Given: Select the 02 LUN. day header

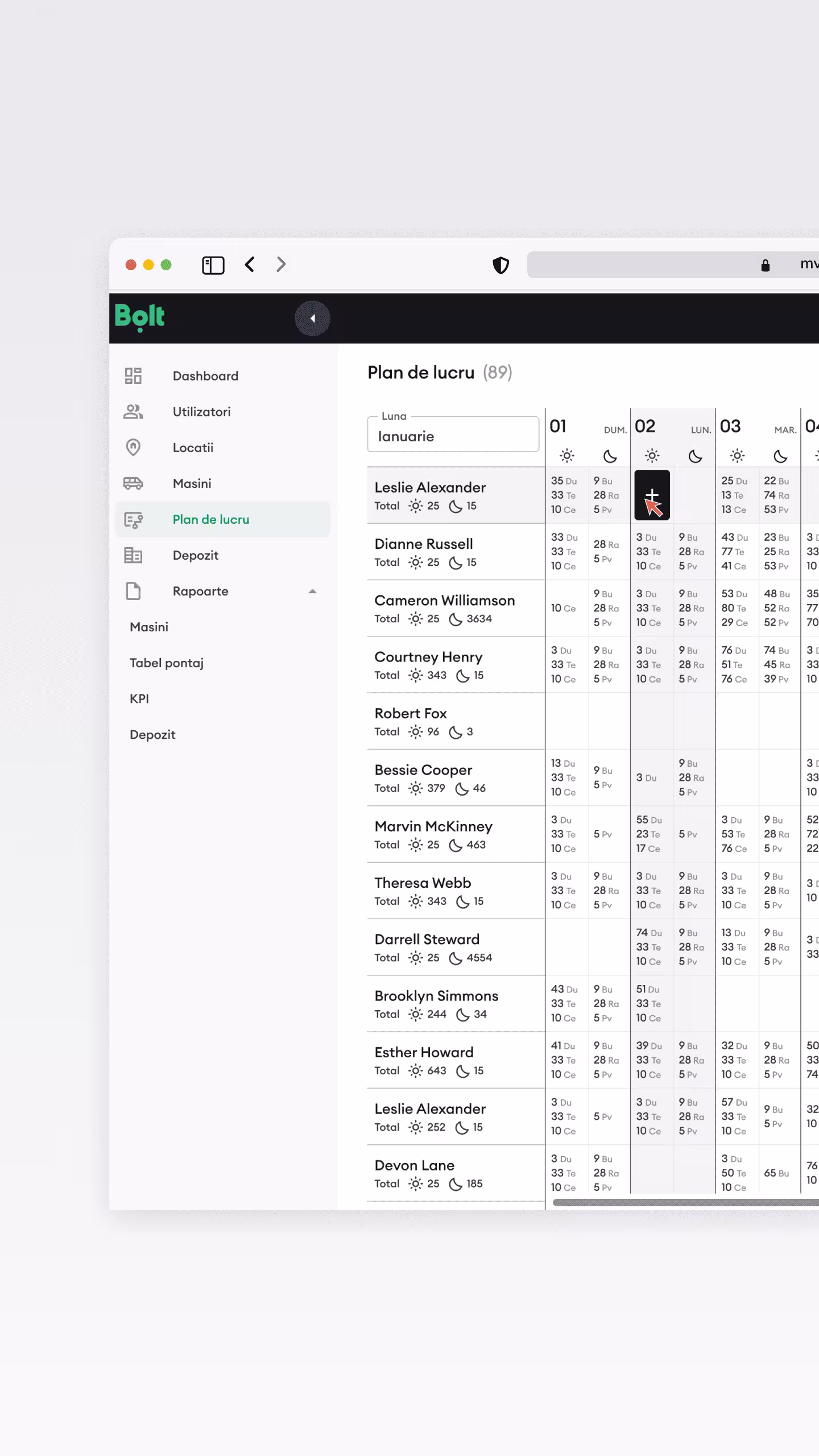Looking at the screenshot, I should [x=673, y=427].
